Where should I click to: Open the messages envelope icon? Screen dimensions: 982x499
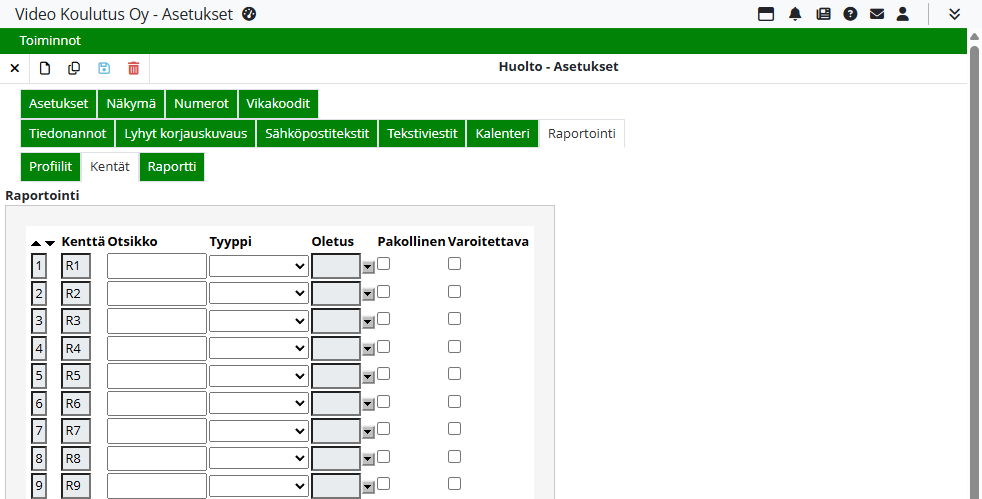[877, 14]
